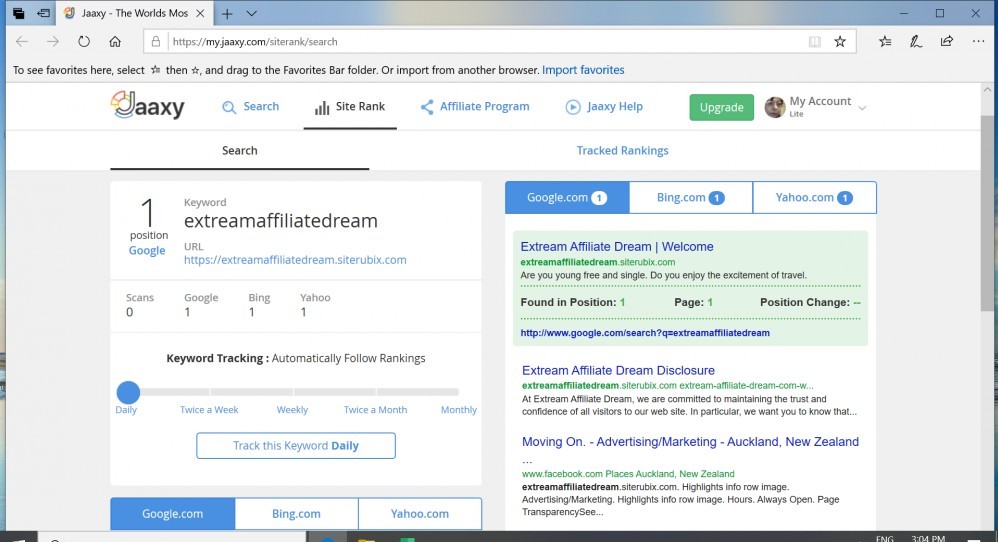This screenshot has height=542, width=998.
Task: Add this page to favorites star
Action: click(840, 41)
